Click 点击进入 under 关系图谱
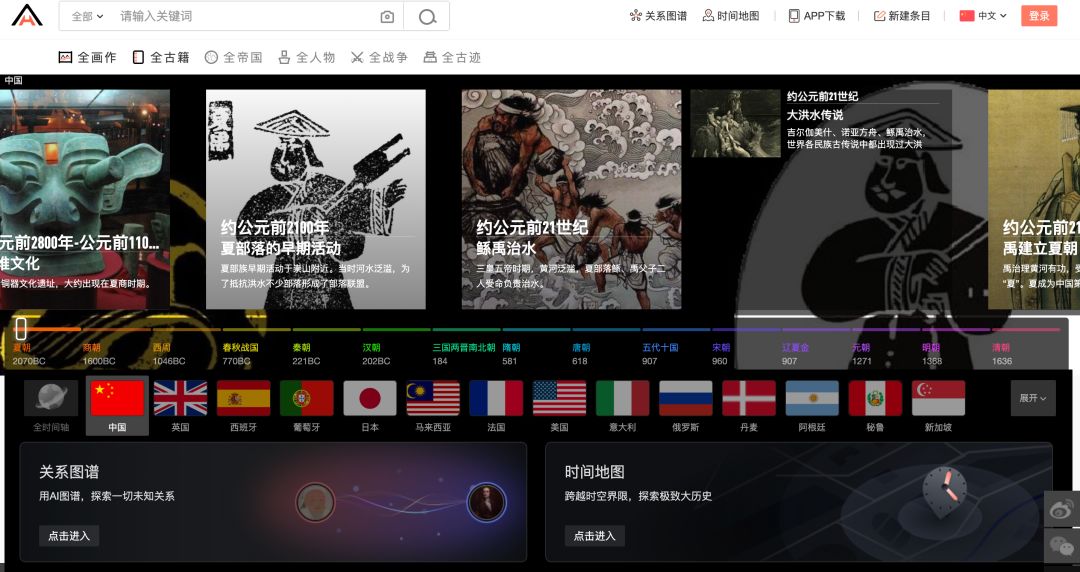The height and width of the screenshot is (572, 1080). click(69, 535)
